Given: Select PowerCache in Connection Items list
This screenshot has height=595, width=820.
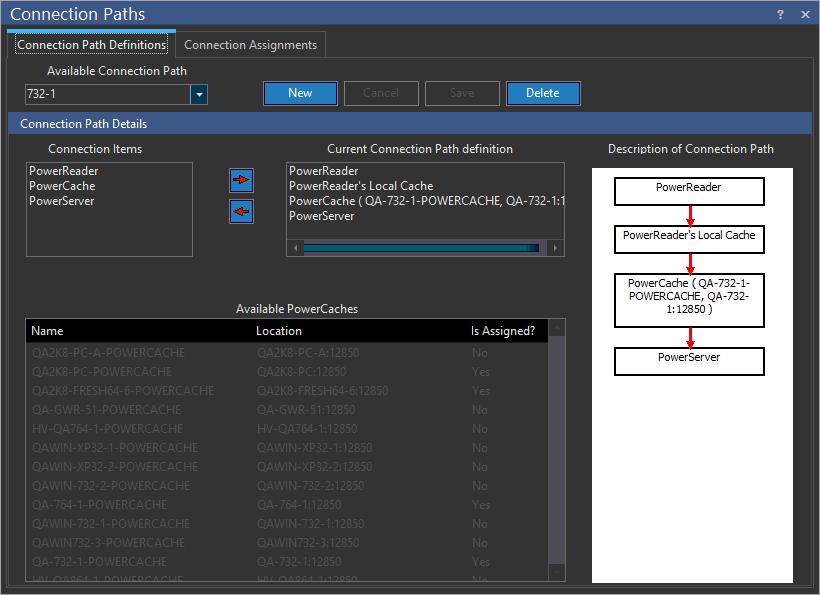Looking at the screenshot, I should pyautogui.click(x=62, y=186).
